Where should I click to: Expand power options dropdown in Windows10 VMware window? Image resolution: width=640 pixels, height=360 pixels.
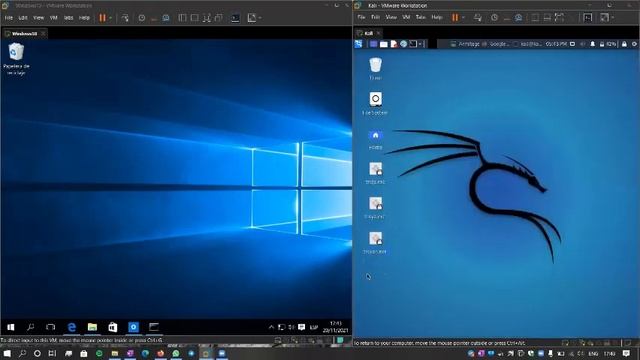click(x=110, y=18)
